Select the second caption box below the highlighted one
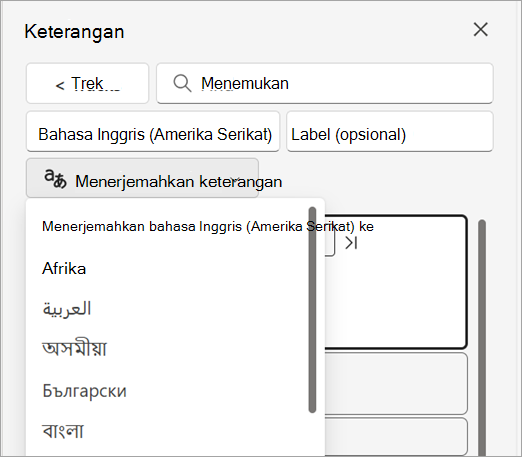Screen dimensions: 522x457 [x=396, y=383]
